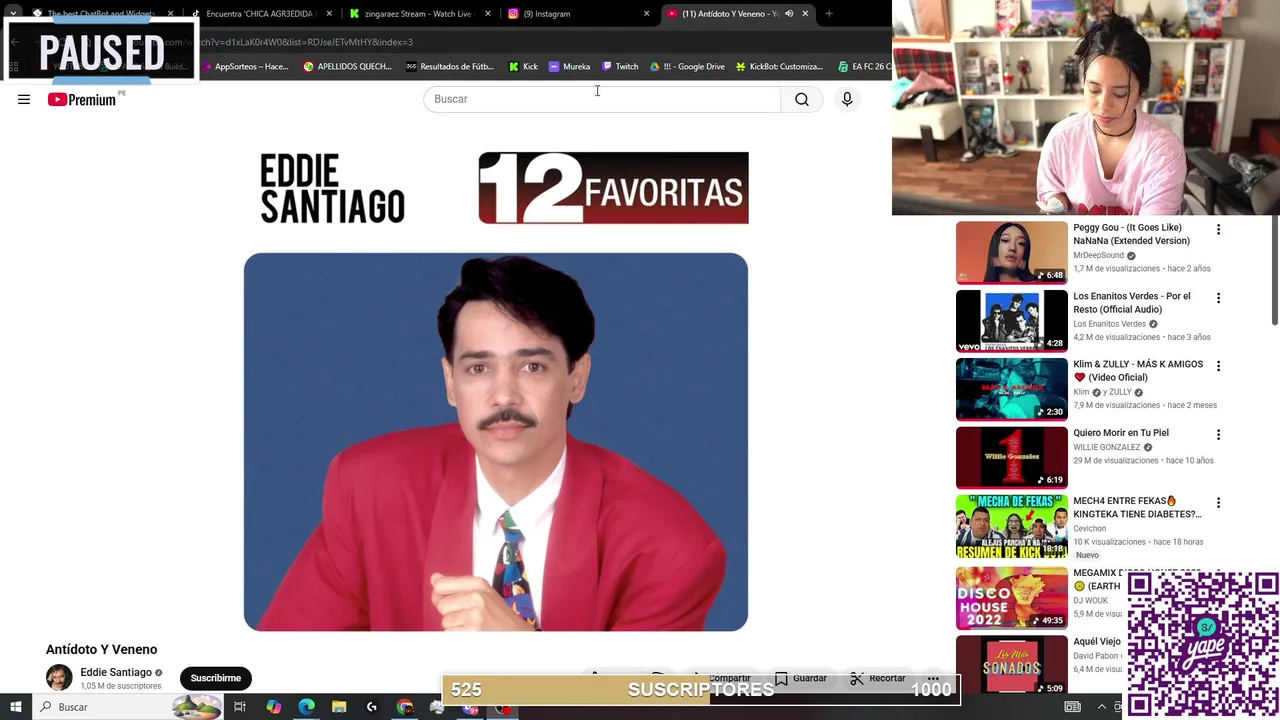
Task: Close the Instagram tab
Action: point(646,14)
